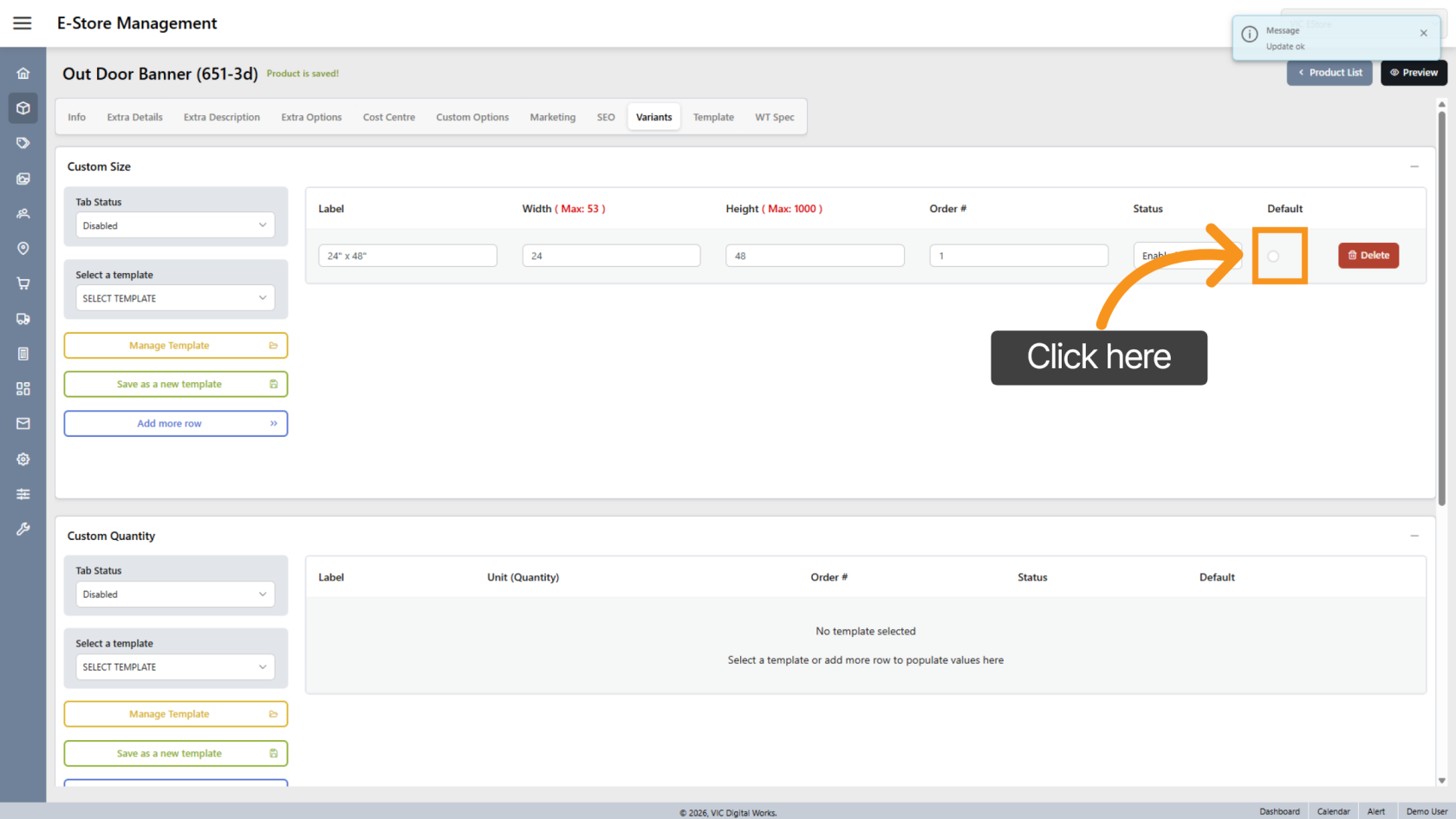The width and height of the screenshot is (1456, 819).
Task: Collapse the Custom Size panel
Action: [x=1414, y=166]
